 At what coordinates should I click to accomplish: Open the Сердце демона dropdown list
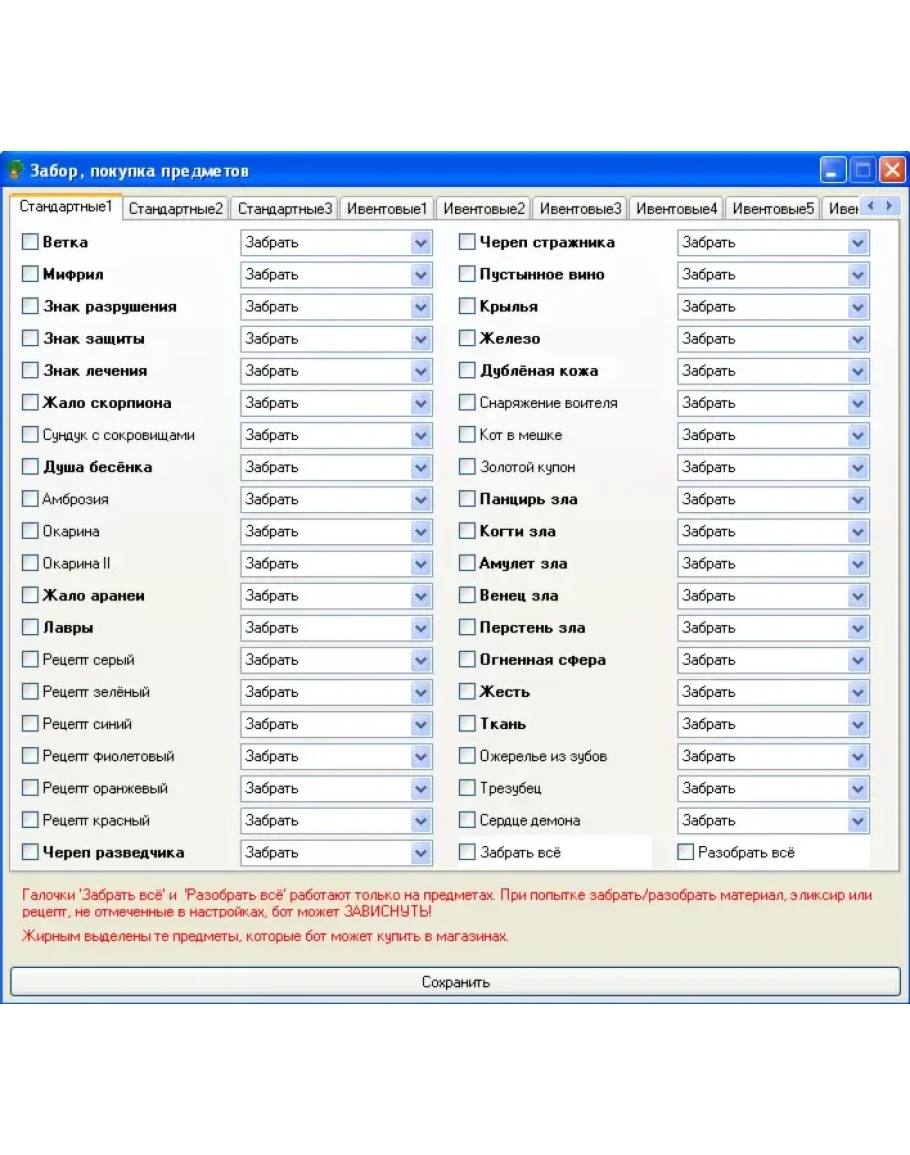(858, 820)
